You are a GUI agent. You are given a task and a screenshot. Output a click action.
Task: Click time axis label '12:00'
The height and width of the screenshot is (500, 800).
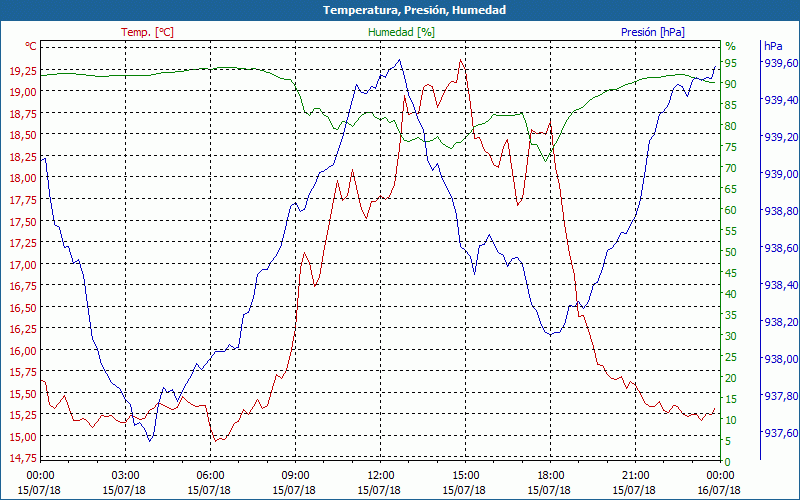tap(381, 477)
